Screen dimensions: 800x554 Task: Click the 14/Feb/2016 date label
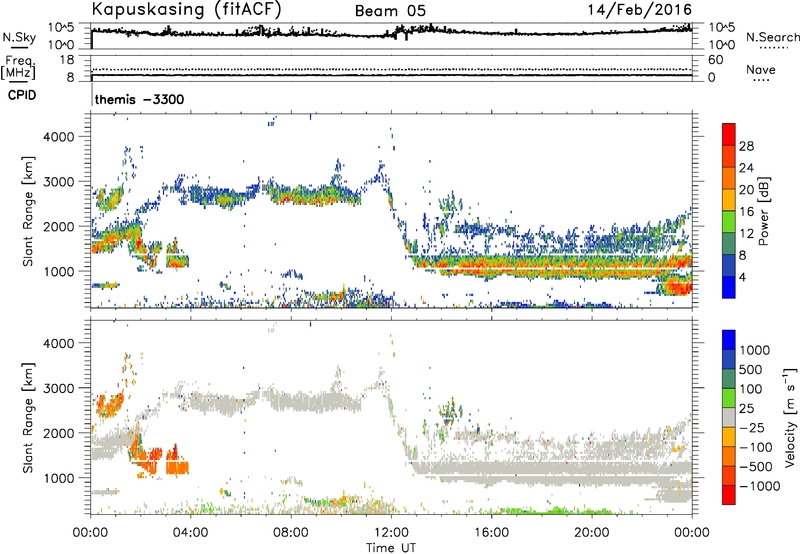click(639, 9)
